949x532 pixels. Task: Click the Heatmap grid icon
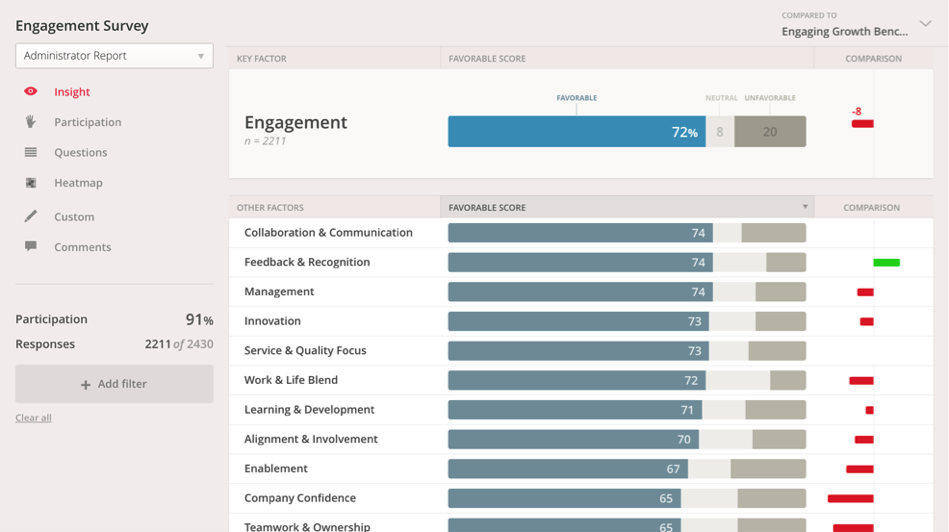31,183
